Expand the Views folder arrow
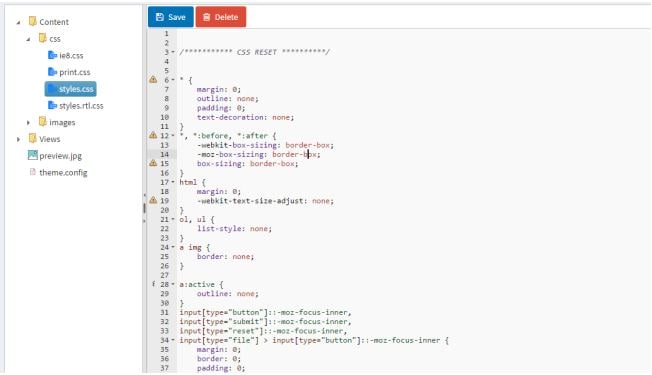The height and width of the screenshot is (375, 652). [18, 139]
